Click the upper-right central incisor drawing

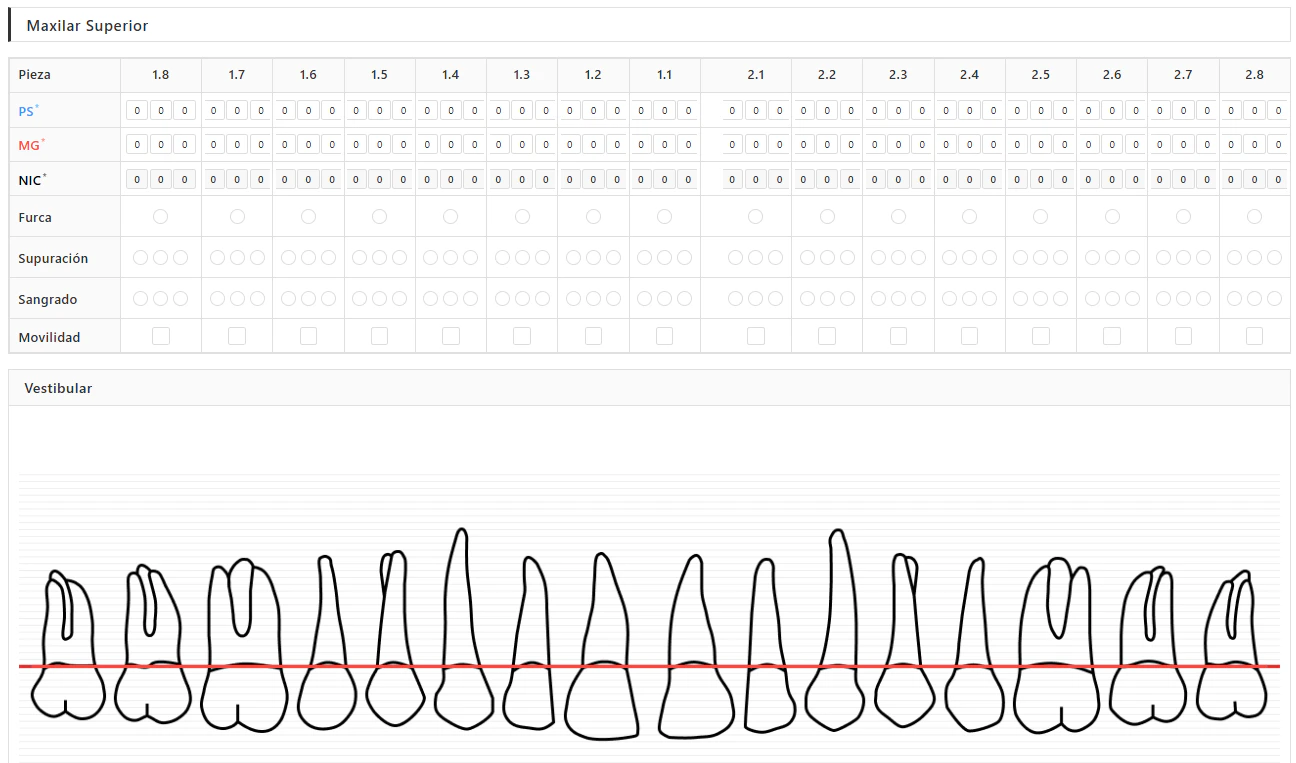(601, 645)
